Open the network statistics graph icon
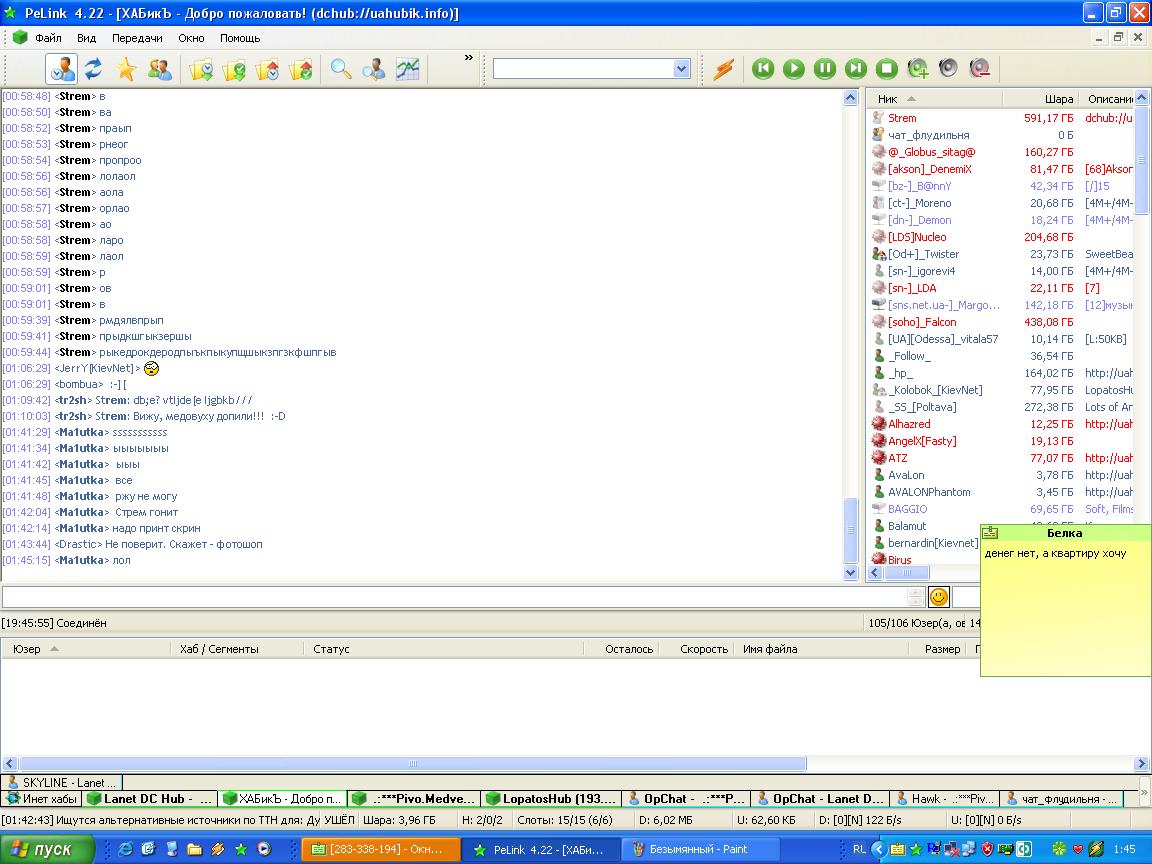Screen dimensions: 1152x864 [407, 69]
